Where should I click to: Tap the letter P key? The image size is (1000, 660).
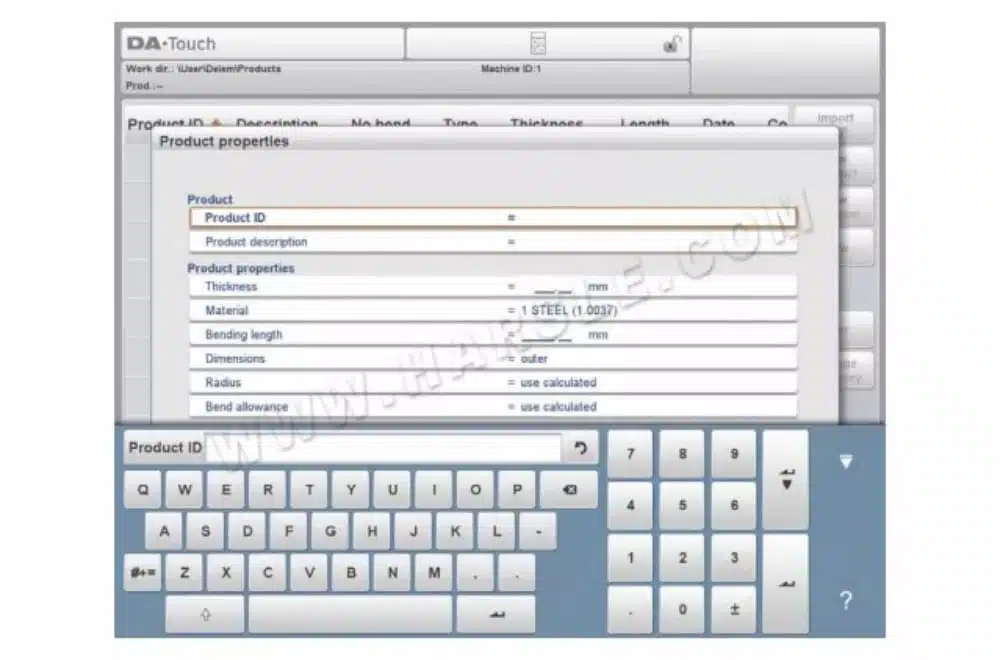tap(517, 490)
